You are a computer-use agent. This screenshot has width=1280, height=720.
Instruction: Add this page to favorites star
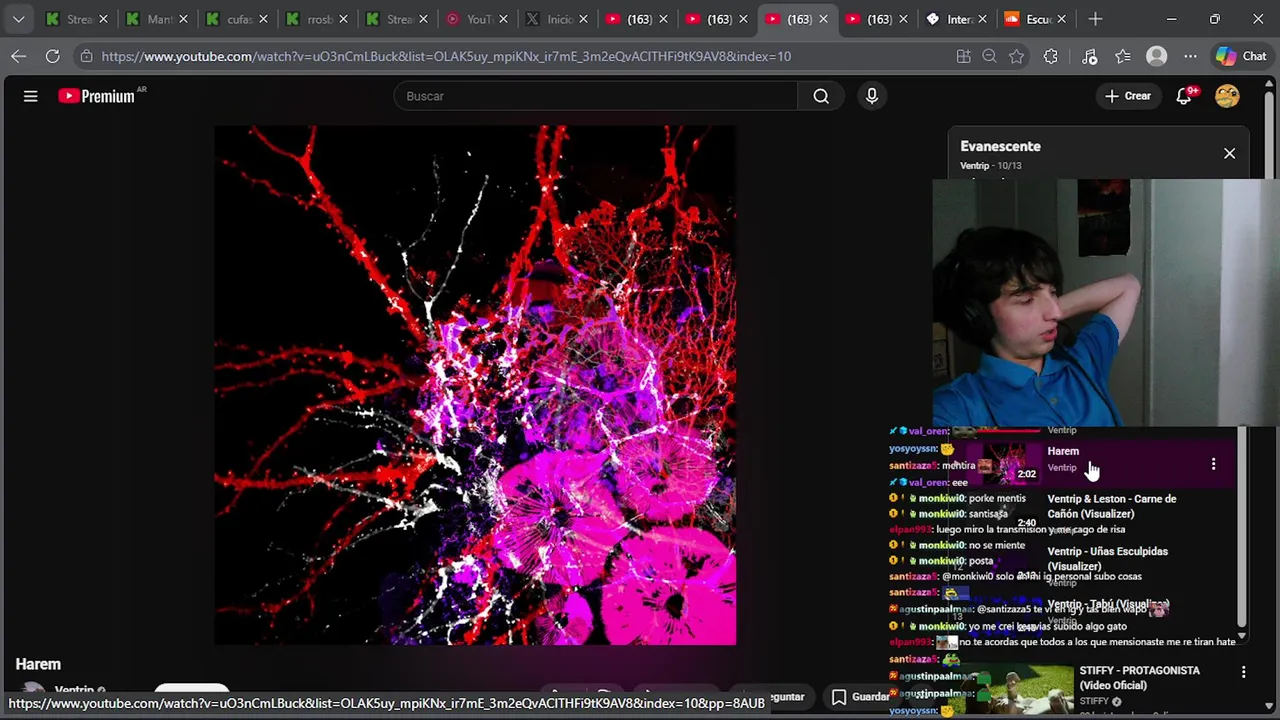tap(1017, 56)
